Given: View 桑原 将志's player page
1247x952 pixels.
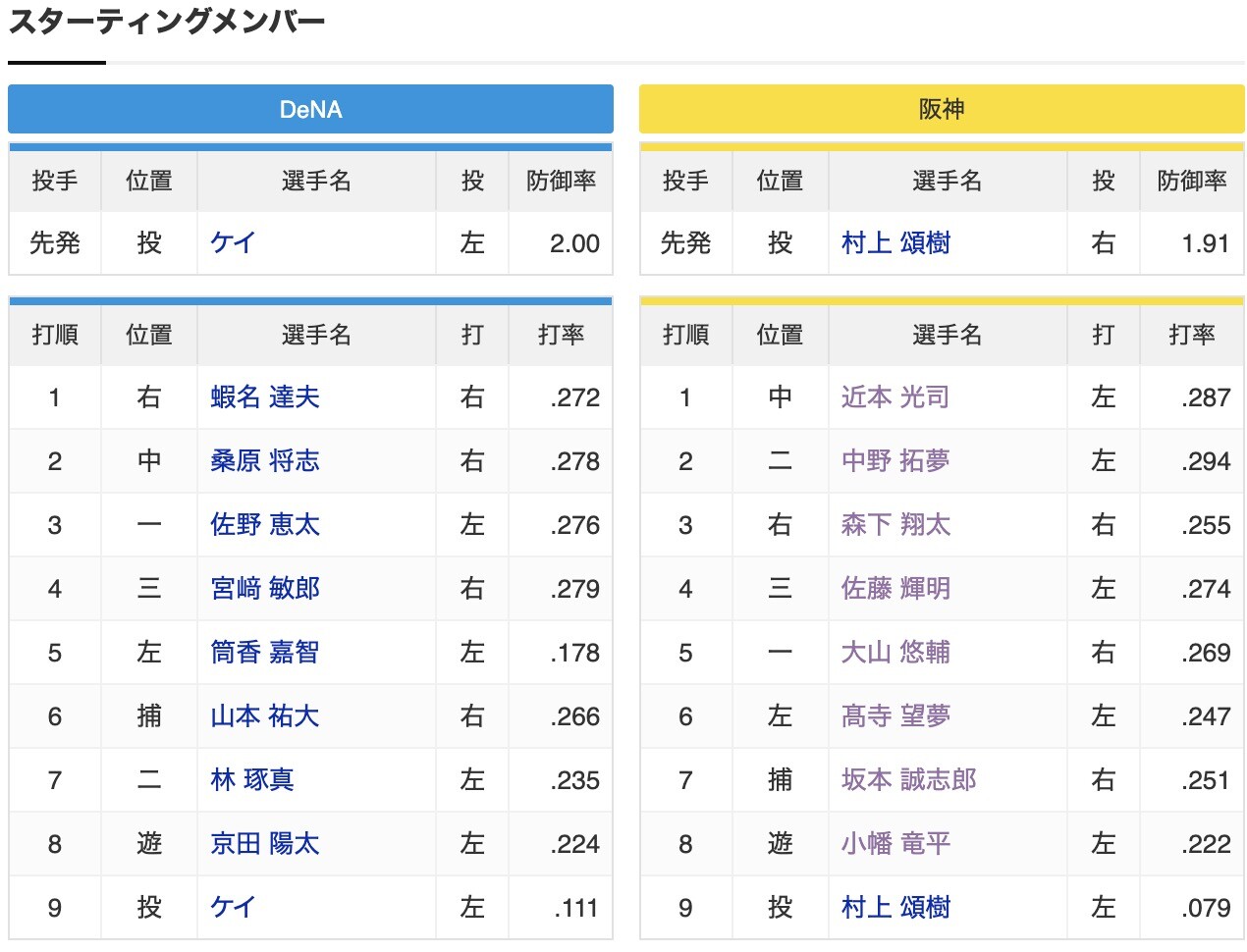Looking at the screenshot, I should [x=265, y=461].
